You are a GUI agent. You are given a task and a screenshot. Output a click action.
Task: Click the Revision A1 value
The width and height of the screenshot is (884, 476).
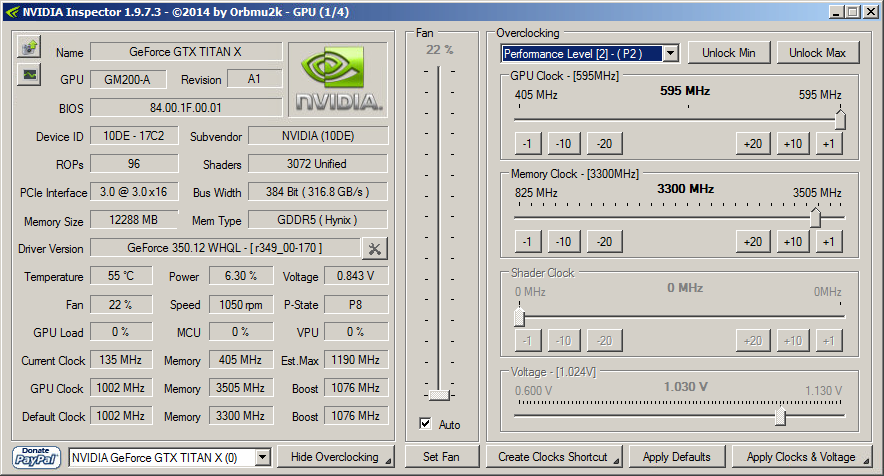(x=254, y=79)
